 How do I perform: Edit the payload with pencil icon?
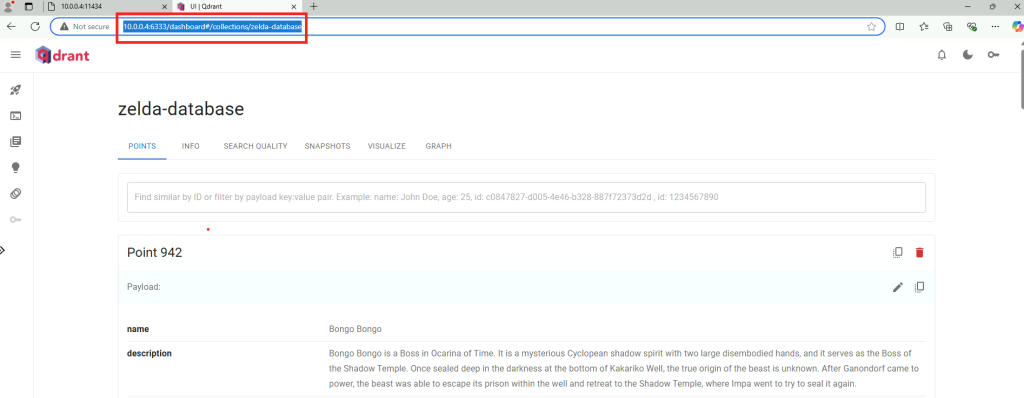pyautogui.click(x=898, y=287)
